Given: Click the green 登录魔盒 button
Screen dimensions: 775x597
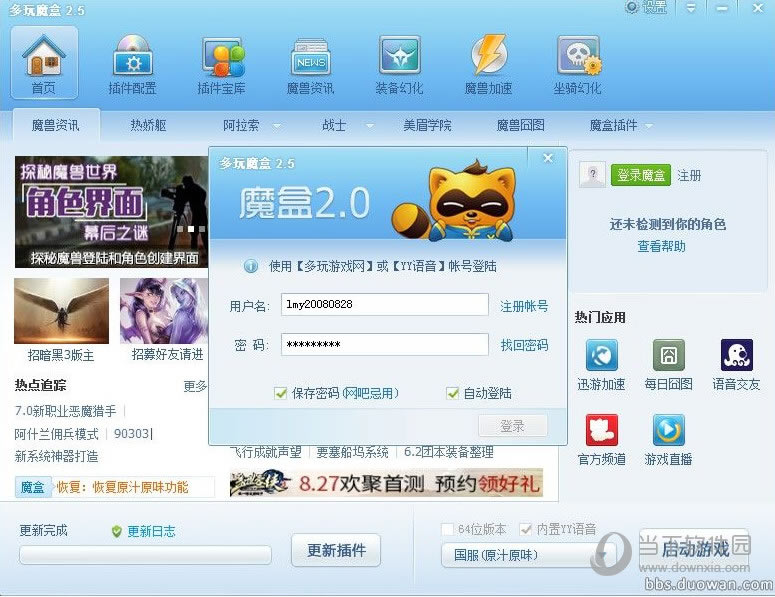Looking at the screenshot, I should 641,175.
